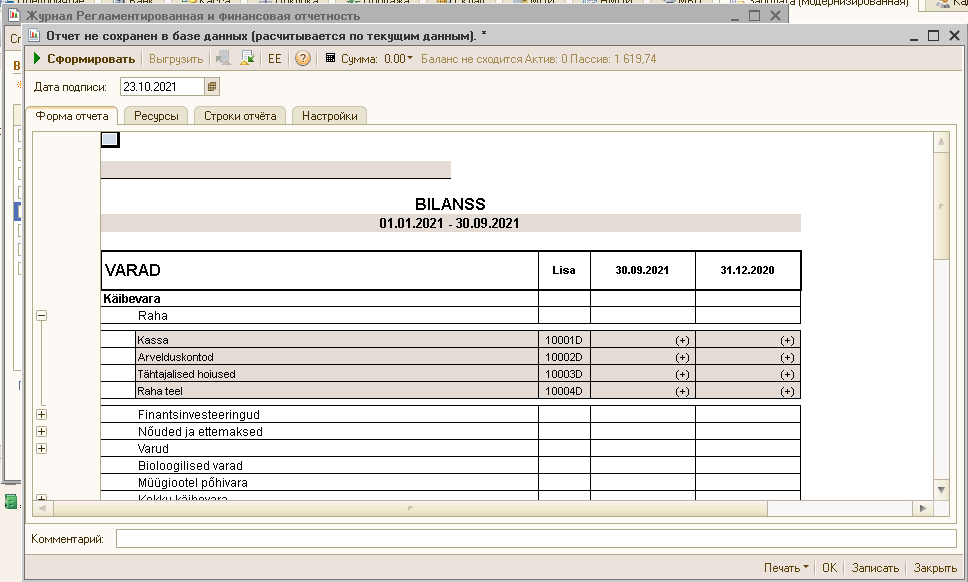Click the EE language button
The height and width of the screenshot is (582, 968).
[x=275, y=59]
